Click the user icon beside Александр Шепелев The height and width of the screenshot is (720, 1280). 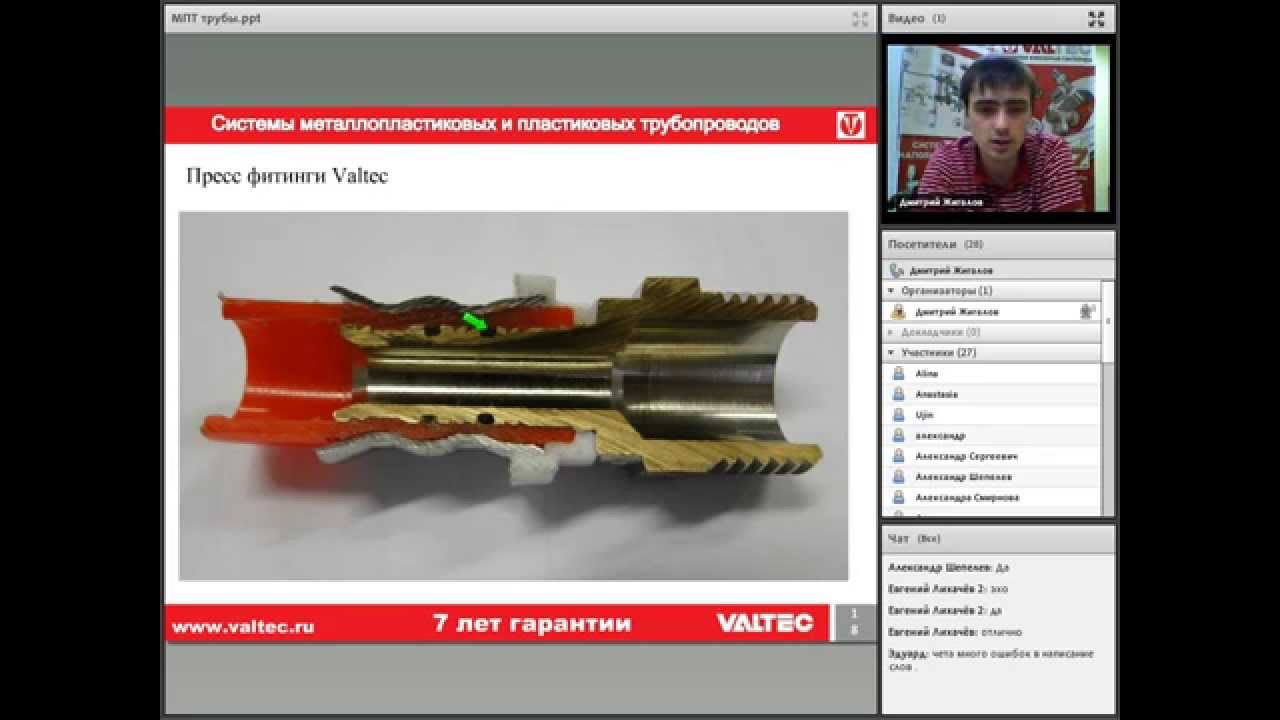(898, 477)
